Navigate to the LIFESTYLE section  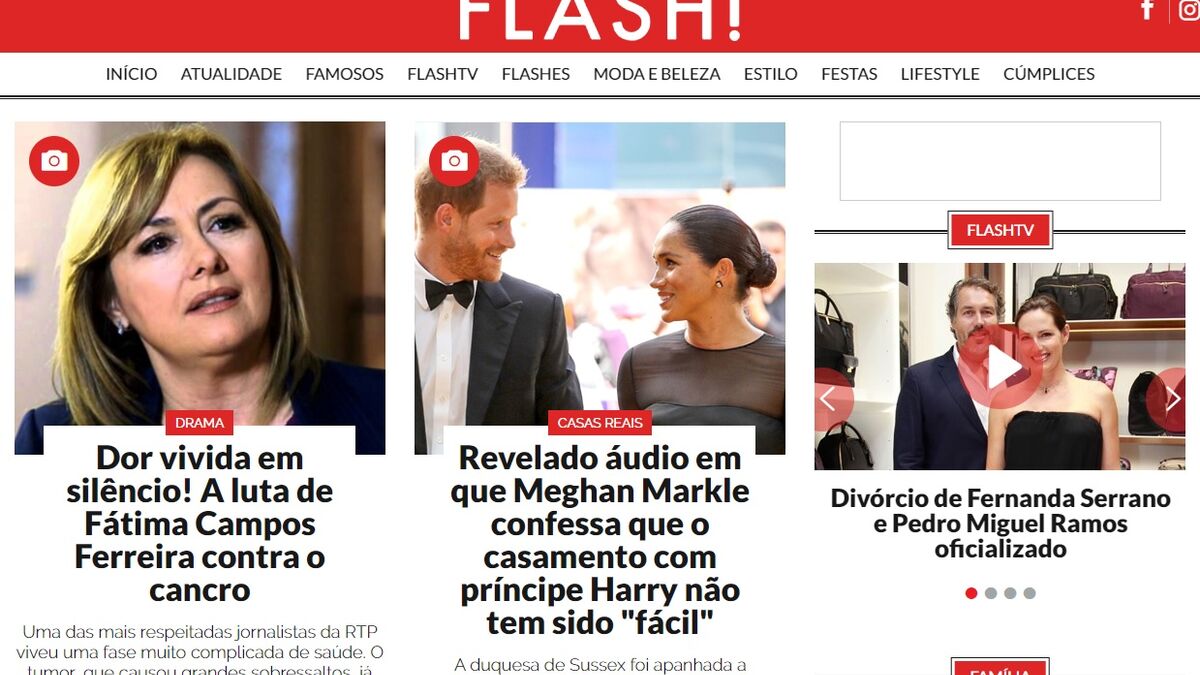(x=940, y=74)
